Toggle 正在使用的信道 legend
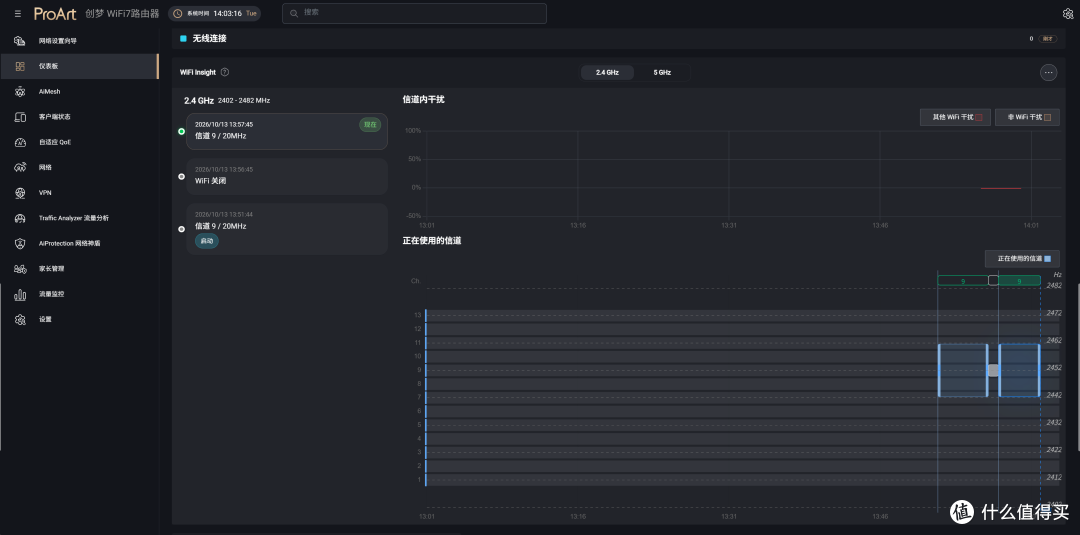The height and width of the screenshot is (535, 1080). tap(1022, 259)
